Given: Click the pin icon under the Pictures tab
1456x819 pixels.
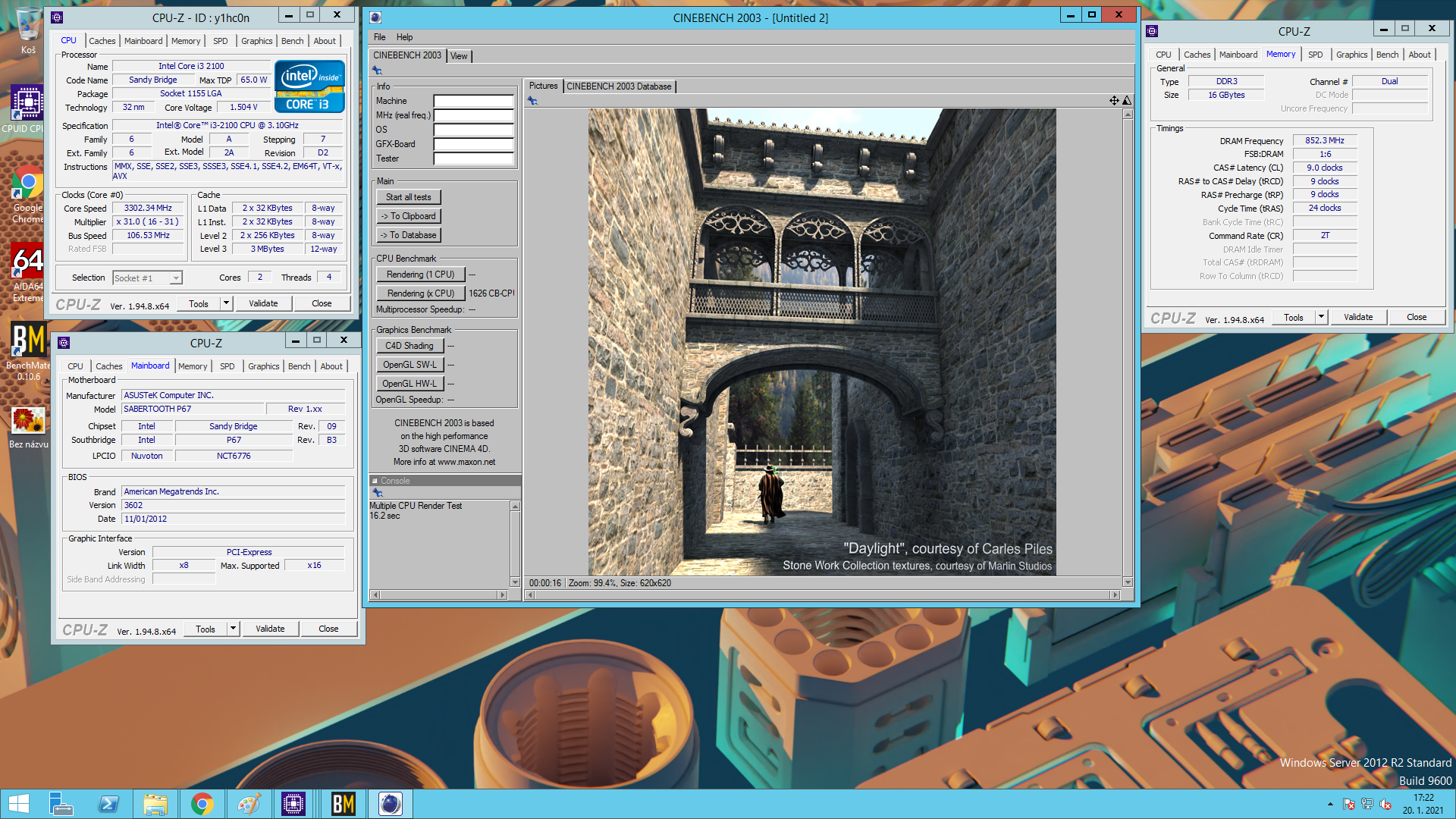Looking at the screenshot, I should [x=532, y=101].
